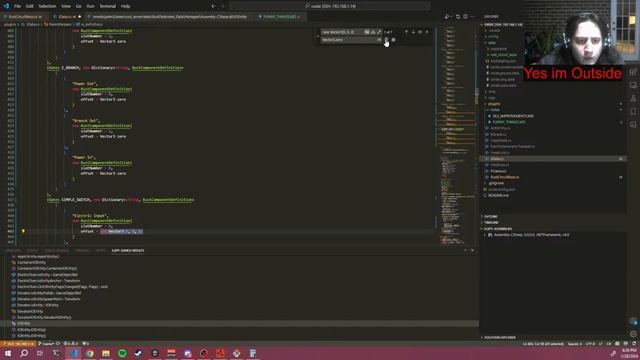640x360 pixels.
Task: Toggle Match Case in find widget
Action: coord(367,32)
